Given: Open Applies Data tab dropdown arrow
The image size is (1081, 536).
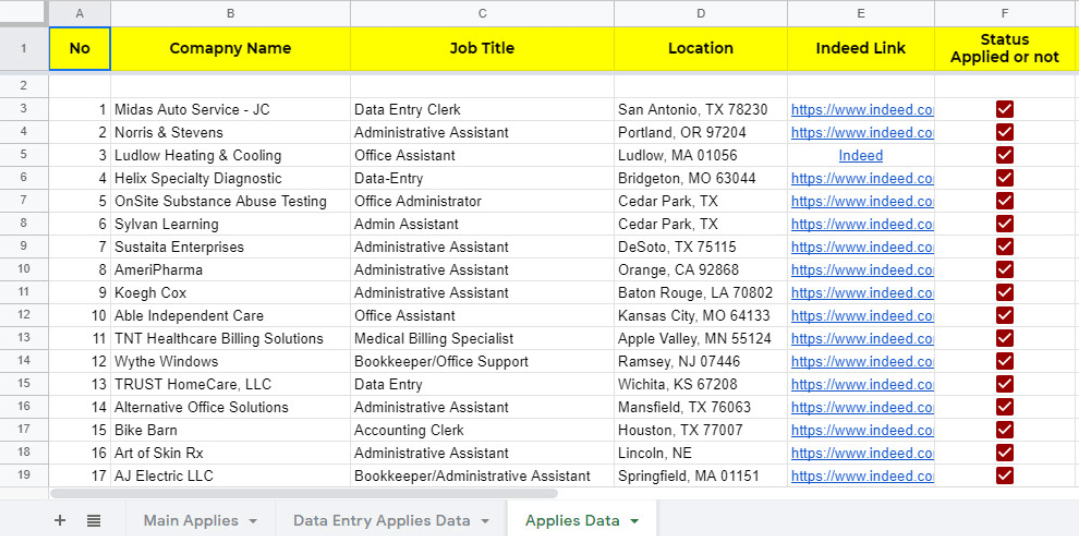Looking at the screenshot, I should [634, 521].
